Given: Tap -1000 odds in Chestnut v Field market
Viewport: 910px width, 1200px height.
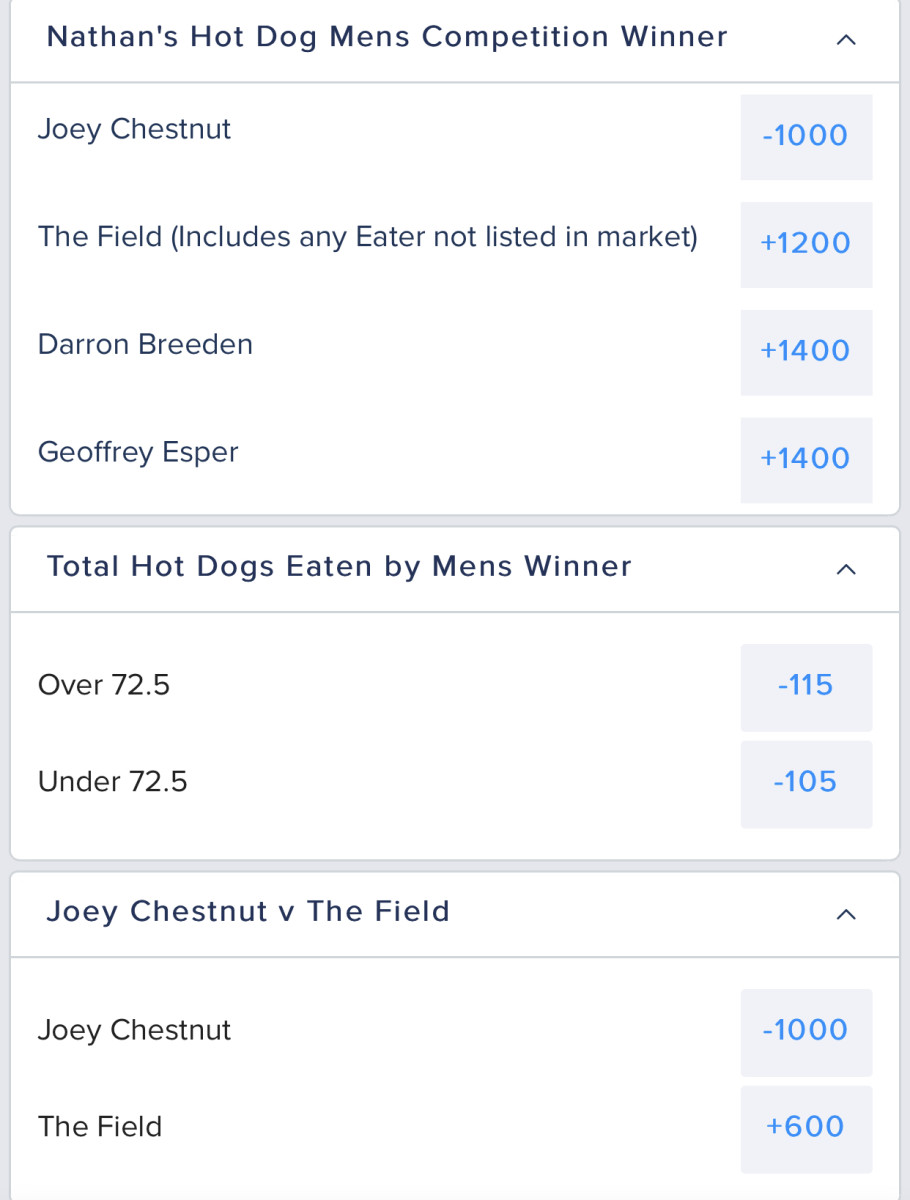Looking at the screenshot, I should pos(806,1031).
